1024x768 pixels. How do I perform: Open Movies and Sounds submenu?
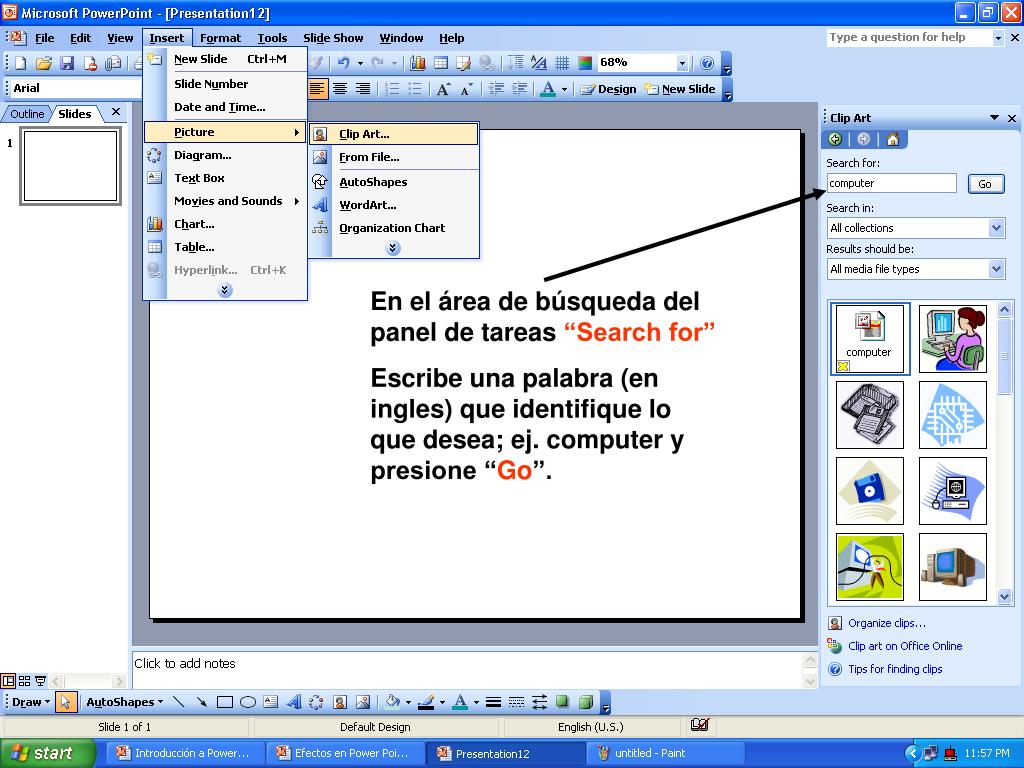click(225, 201)
